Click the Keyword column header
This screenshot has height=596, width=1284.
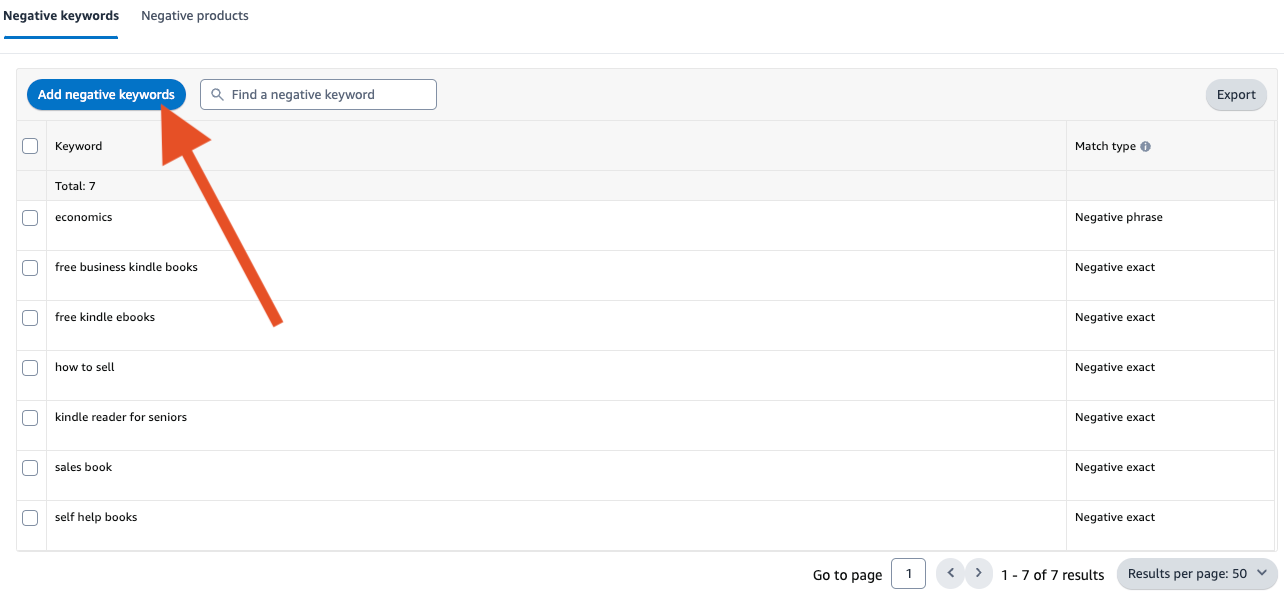pos(79,146)
